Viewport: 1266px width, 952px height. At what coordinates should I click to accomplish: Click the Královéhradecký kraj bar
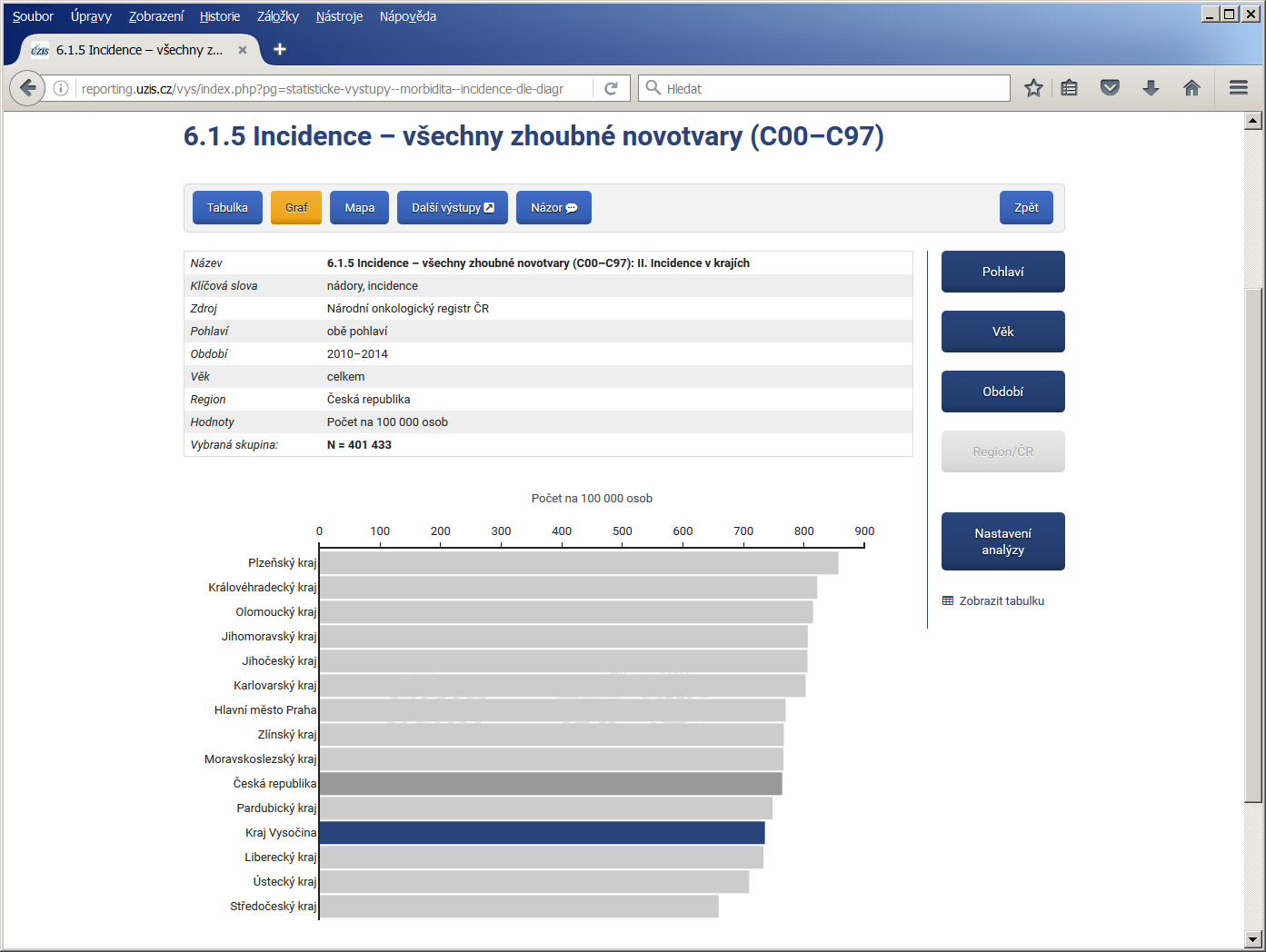click(x=568, y=588)
